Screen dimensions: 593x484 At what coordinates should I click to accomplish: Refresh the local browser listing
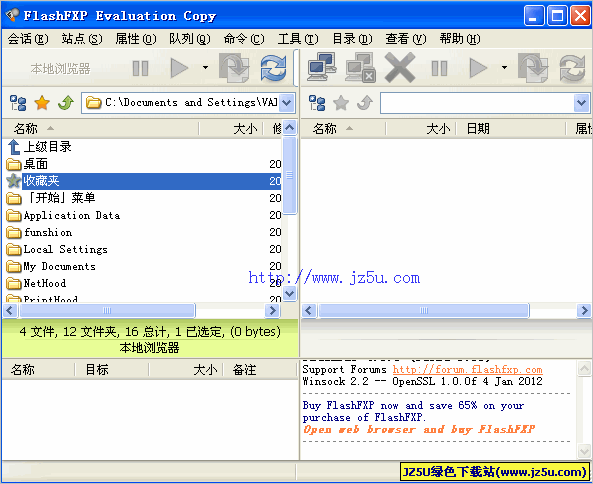pos(273,68)
